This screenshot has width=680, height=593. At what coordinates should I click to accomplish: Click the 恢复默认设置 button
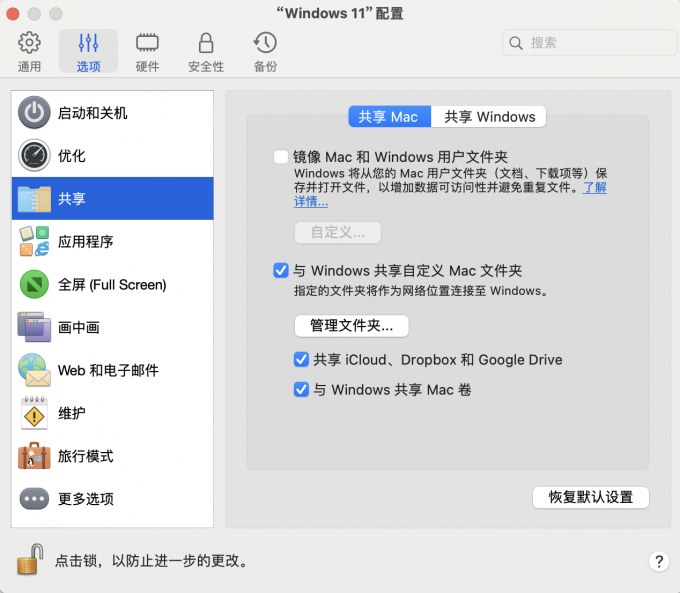click(x=591, y=497)
